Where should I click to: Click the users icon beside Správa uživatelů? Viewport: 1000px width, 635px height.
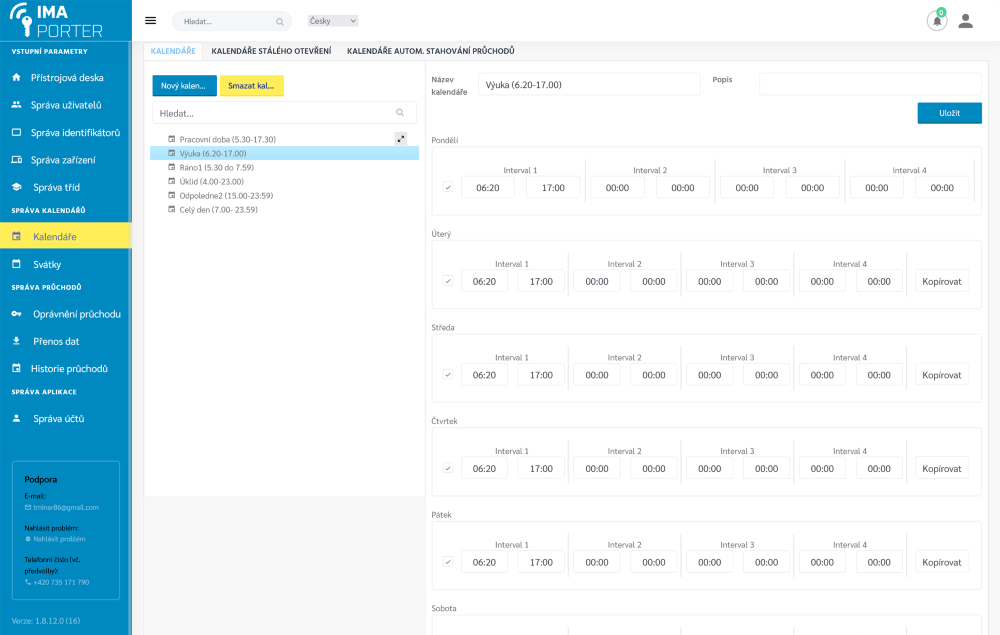[17, 105]
